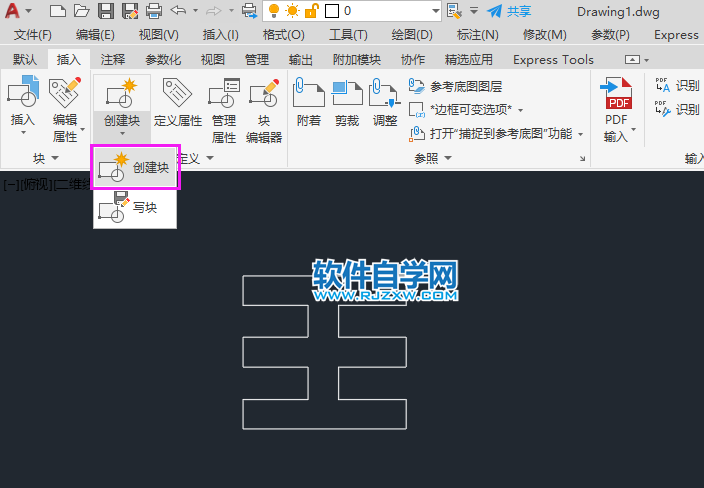Switch to the 协作 ribbon tab
The width and height of the screenshot is (704, 488).
(413, 59)
